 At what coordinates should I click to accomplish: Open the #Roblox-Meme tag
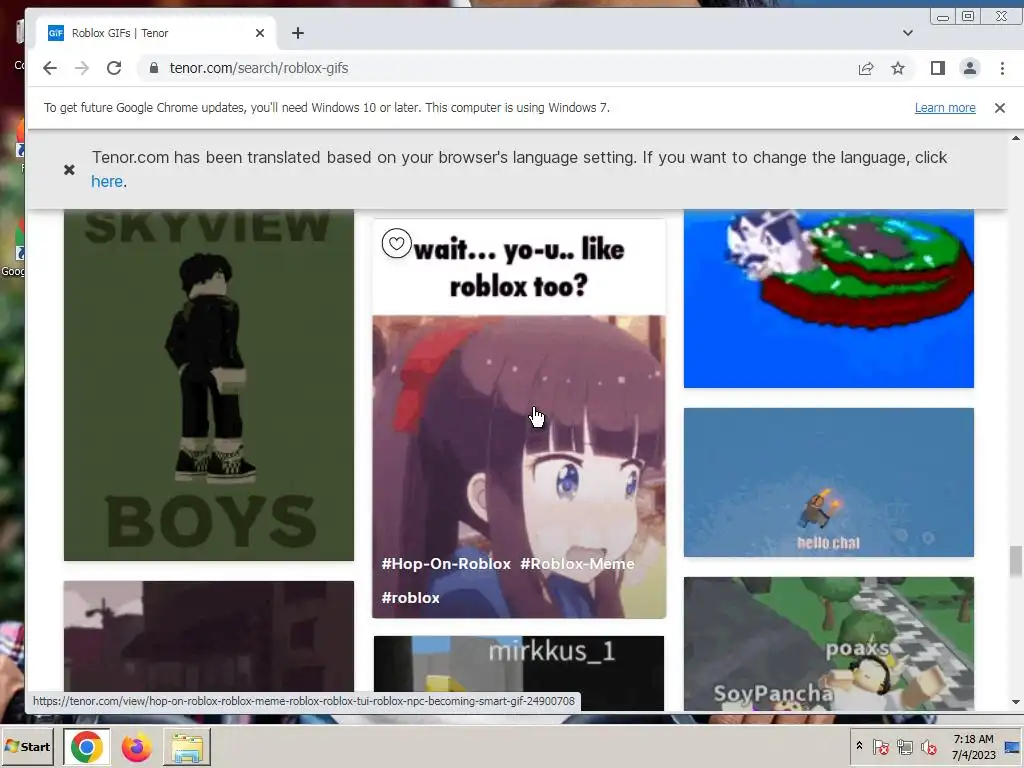577,564
